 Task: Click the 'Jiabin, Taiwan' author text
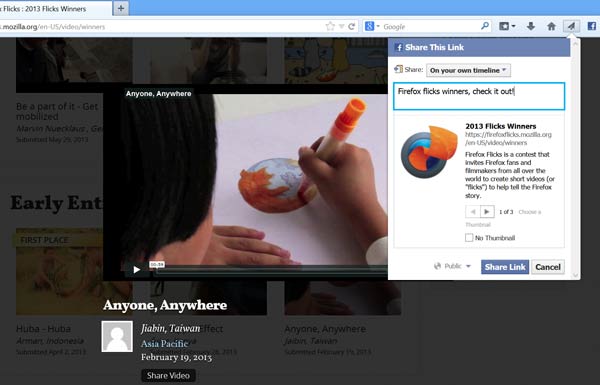171,328
